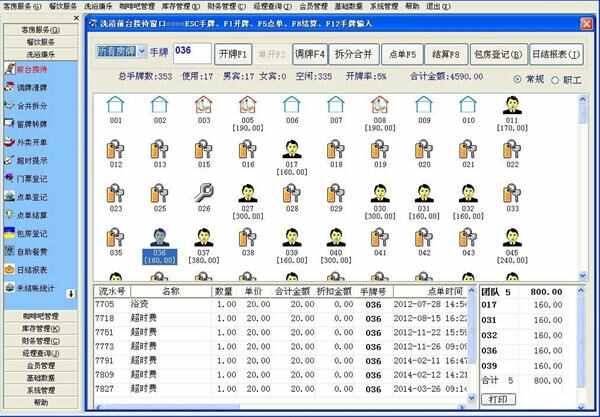Click the order table horizontal scrollbar
600x417 pixels.
tap(282, 406)
